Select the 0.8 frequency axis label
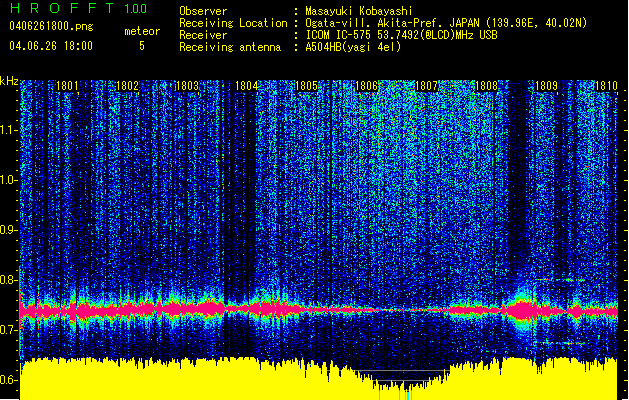The image size is (629, 400). pos(10,280)
